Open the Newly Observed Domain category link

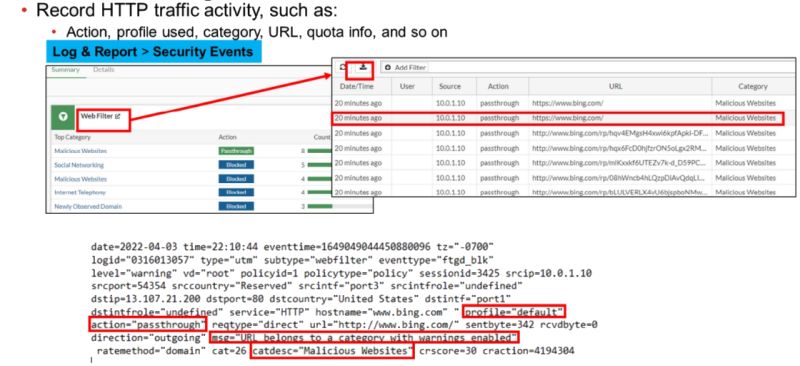pyautogui.click(x=88, y=207)
